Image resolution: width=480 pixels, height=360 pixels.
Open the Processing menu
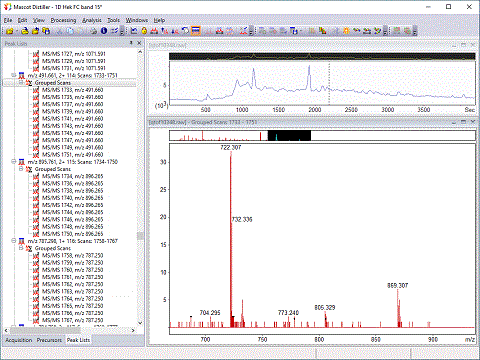point(63,20)
